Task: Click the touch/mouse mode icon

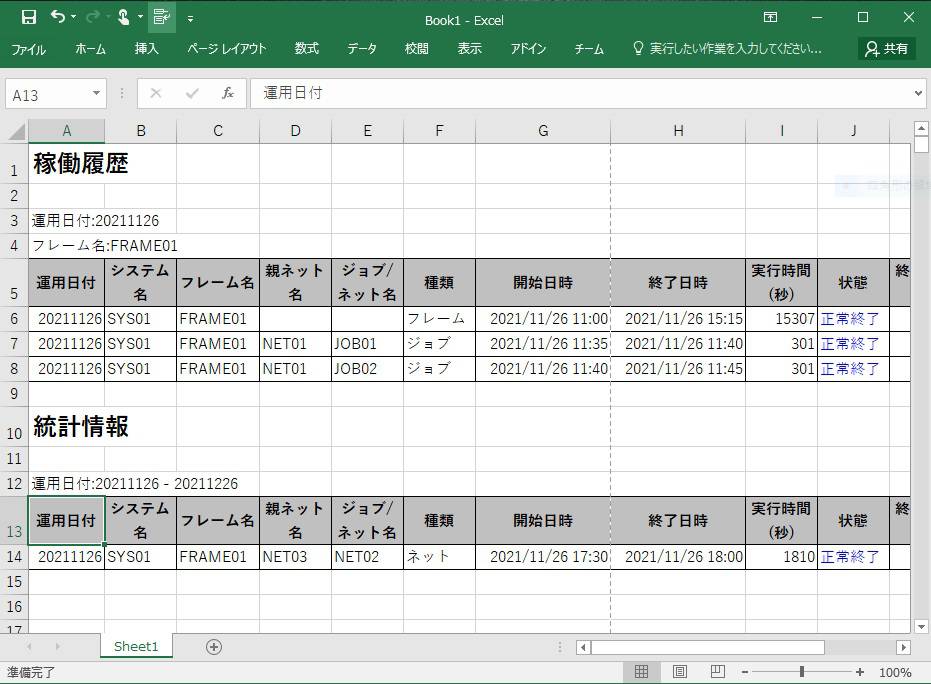Action: (124, 17)
